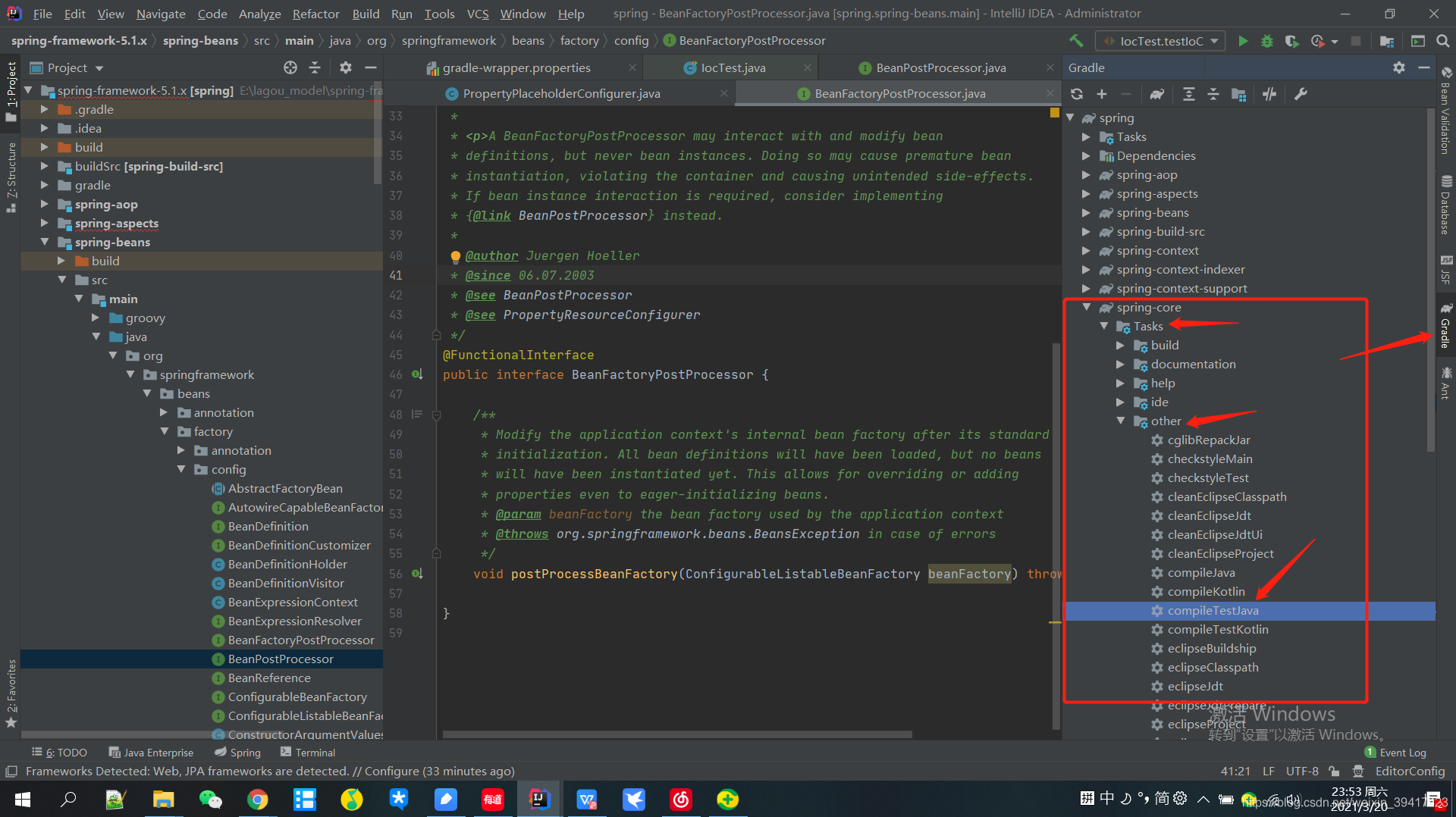Open the Refactor menu
The image size is (1456, 817).
(315, 14)
